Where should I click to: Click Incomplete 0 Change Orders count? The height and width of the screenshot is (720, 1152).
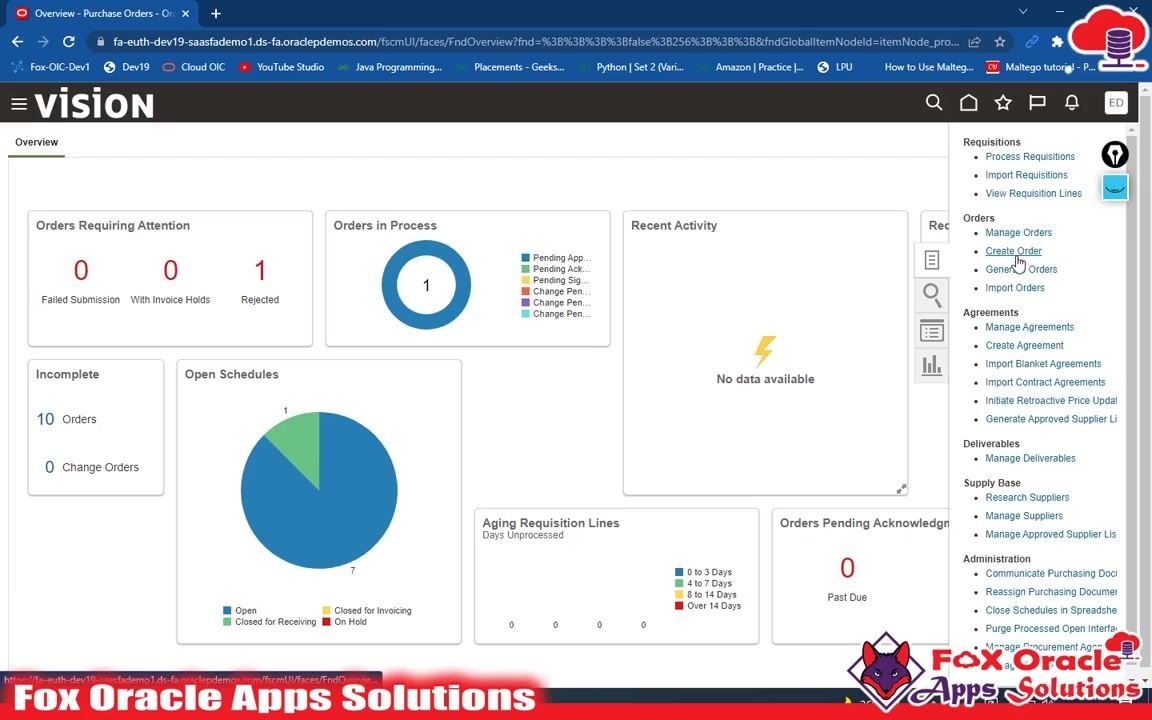point(49,467)
